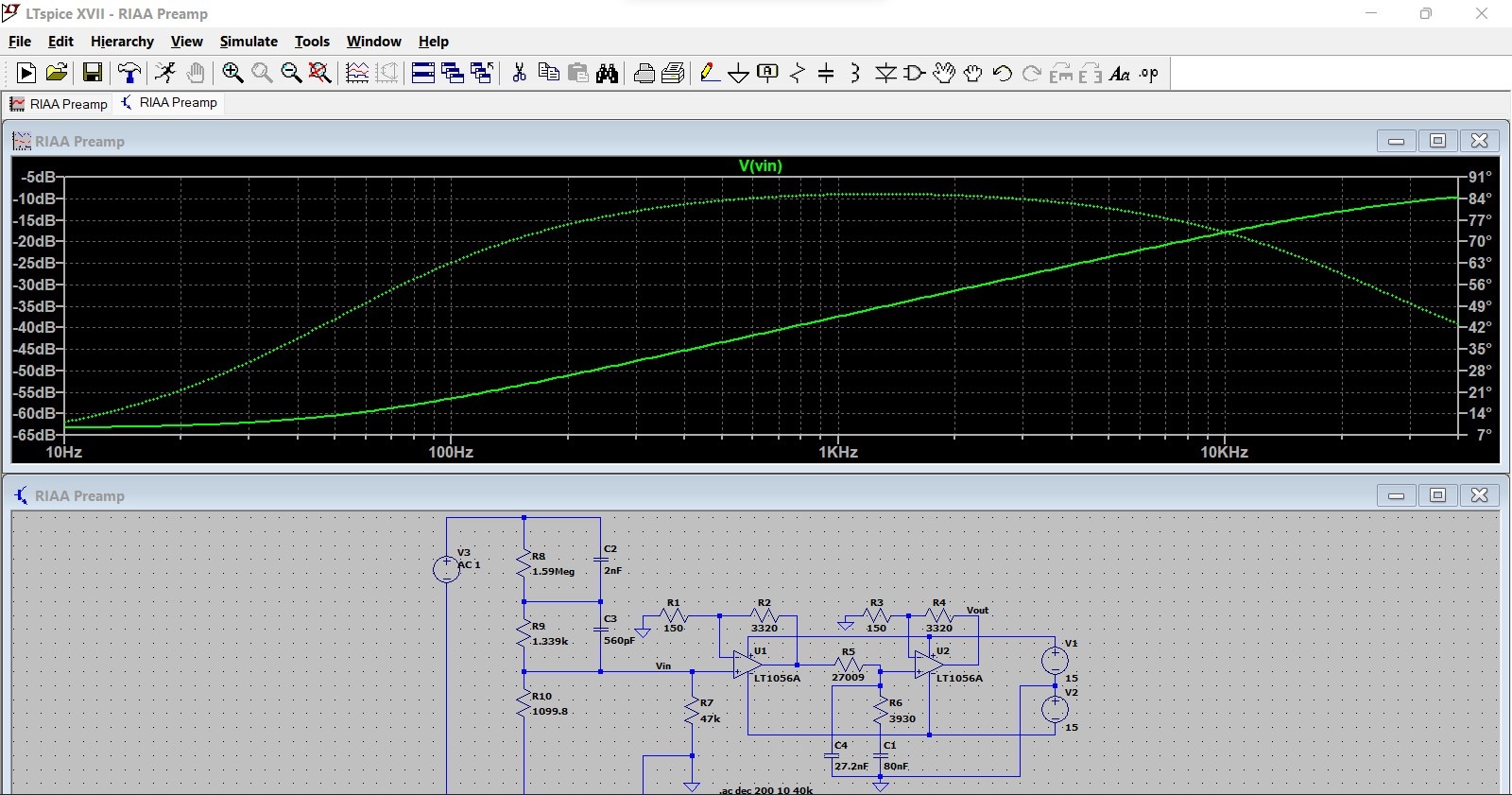Image resolution: width=1512 pixels, height=795 pixels.
Task: Maximize the waveform plot pane
Action: 1437,141
